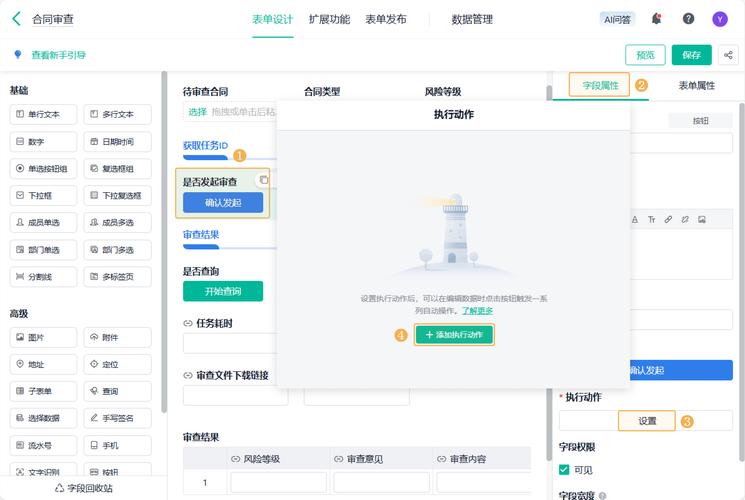Viewport: 745px width, 500px height.
Task: Switch to the 表单发布 tab
Action: point(386,19)
